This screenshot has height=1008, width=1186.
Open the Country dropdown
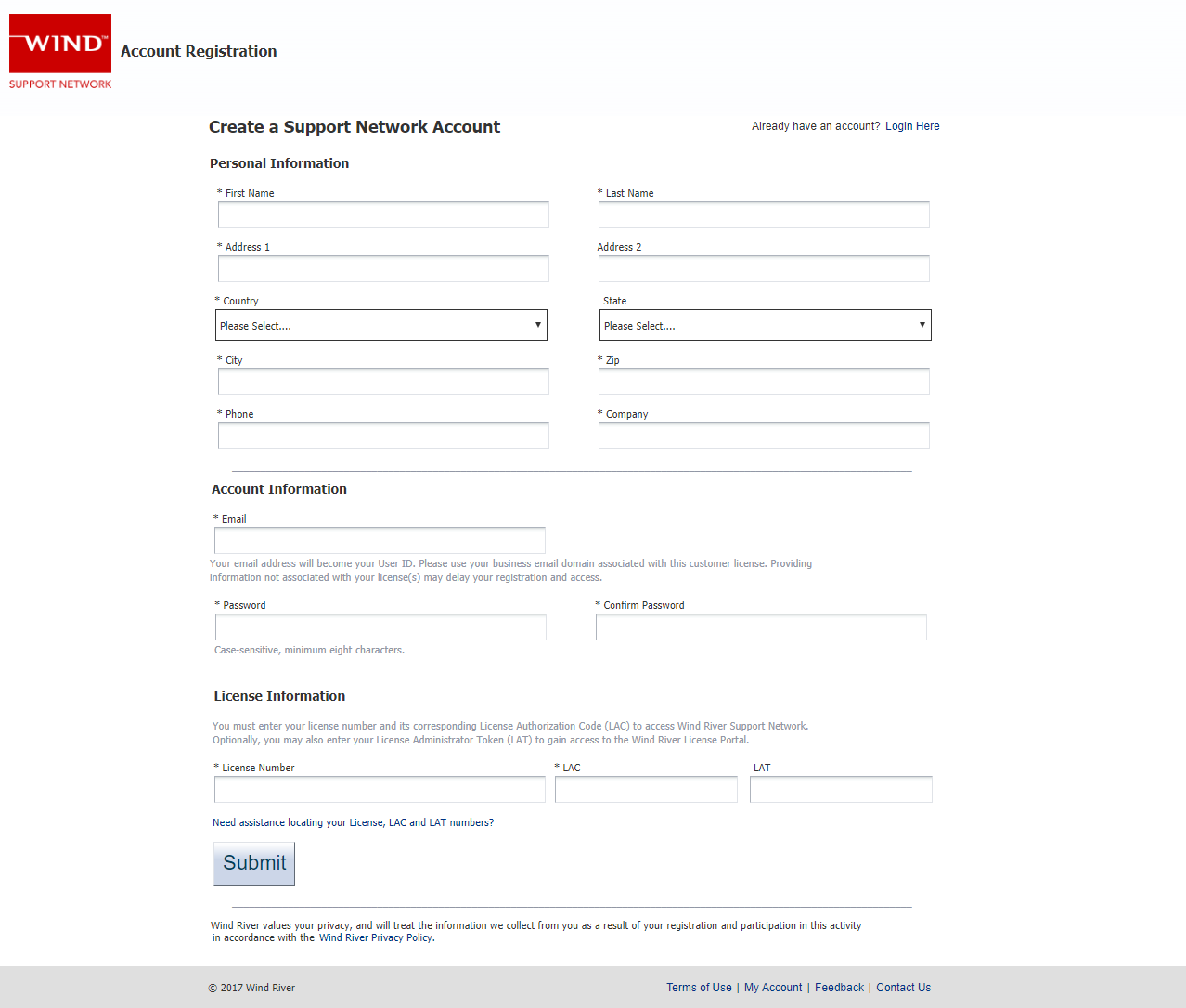click(x=381, y=325)
